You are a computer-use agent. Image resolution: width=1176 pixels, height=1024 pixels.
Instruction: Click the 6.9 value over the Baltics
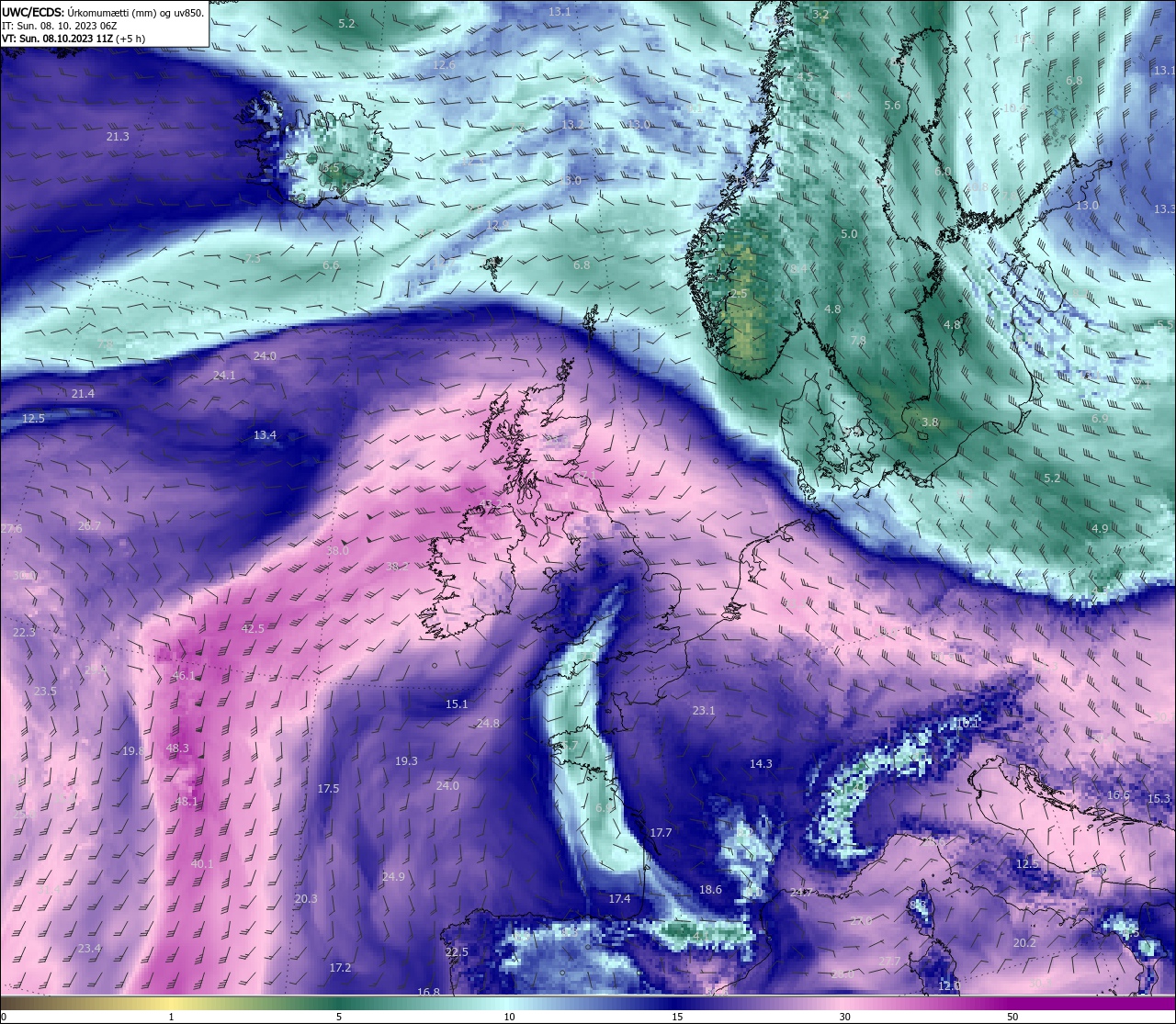point(1100,419)
